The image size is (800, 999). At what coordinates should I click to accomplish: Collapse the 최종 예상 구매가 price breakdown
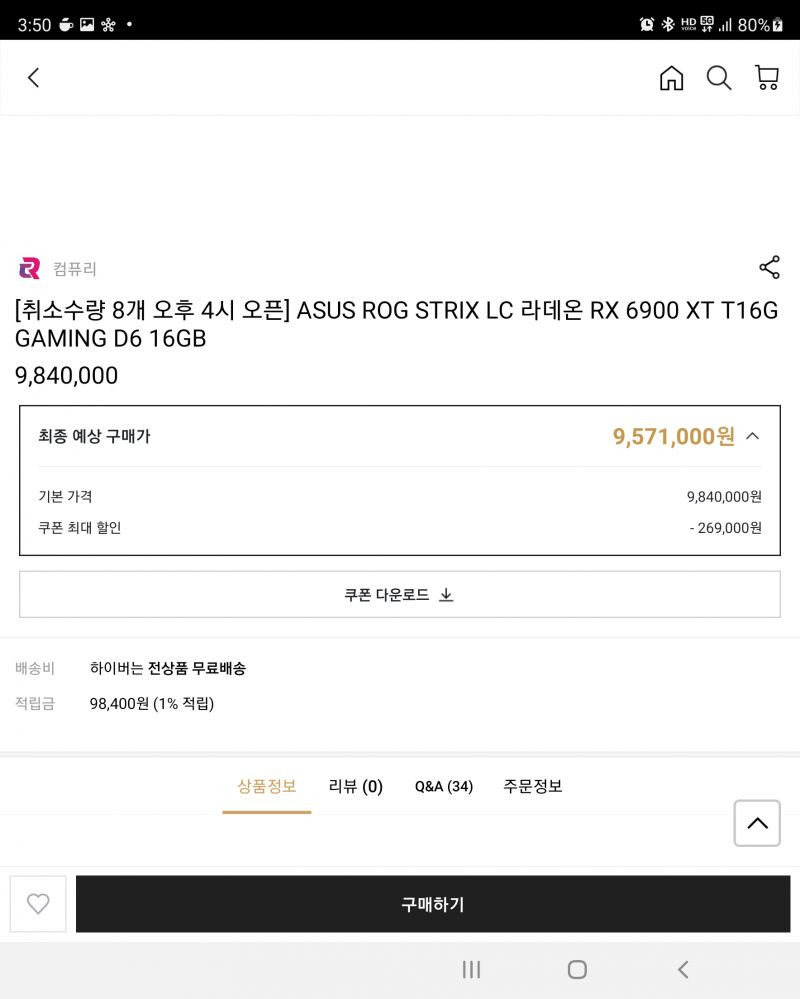pos(753,436)
